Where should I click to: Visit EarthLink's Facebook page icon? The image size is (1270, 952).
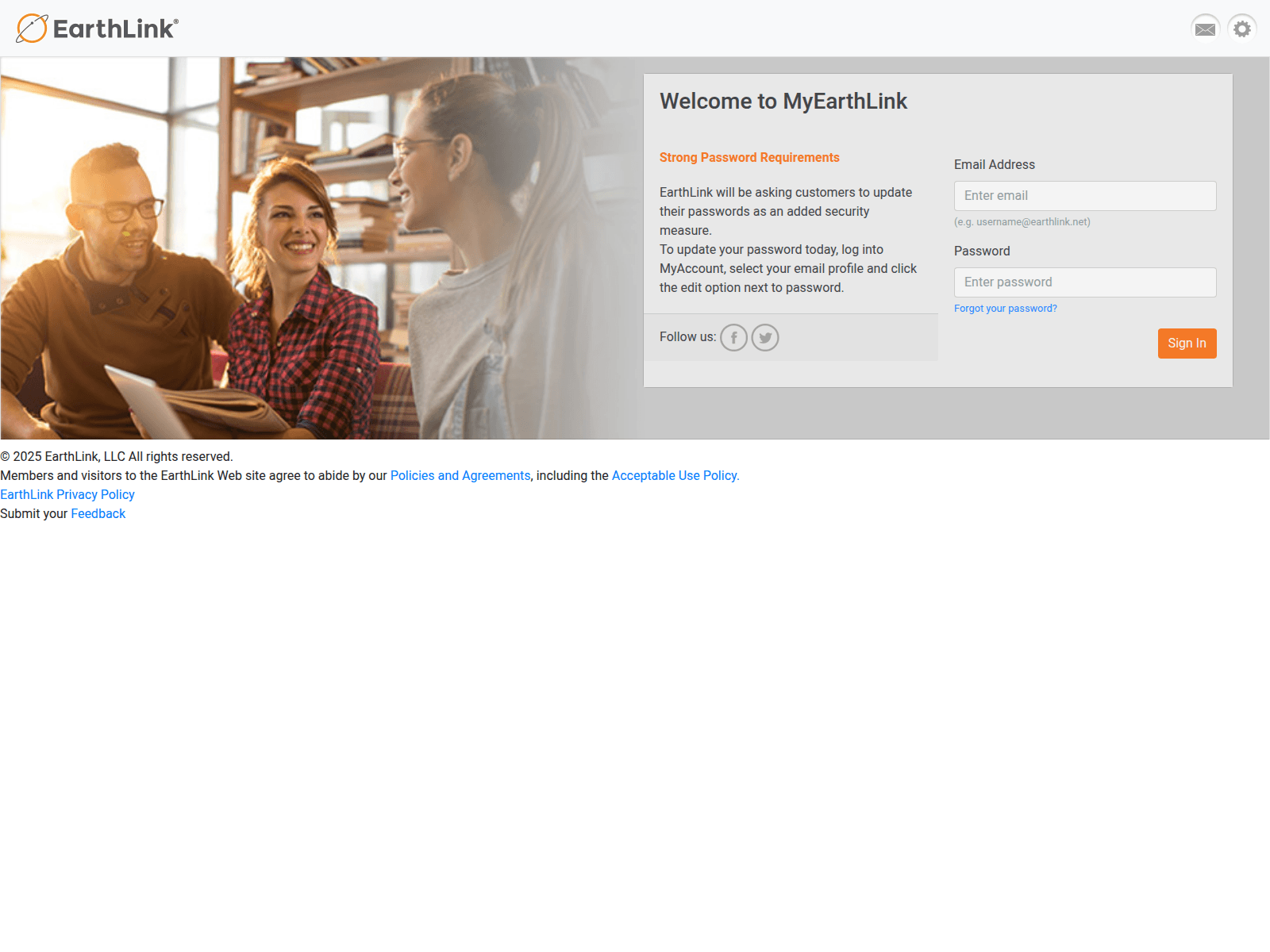tap(734, 338)
